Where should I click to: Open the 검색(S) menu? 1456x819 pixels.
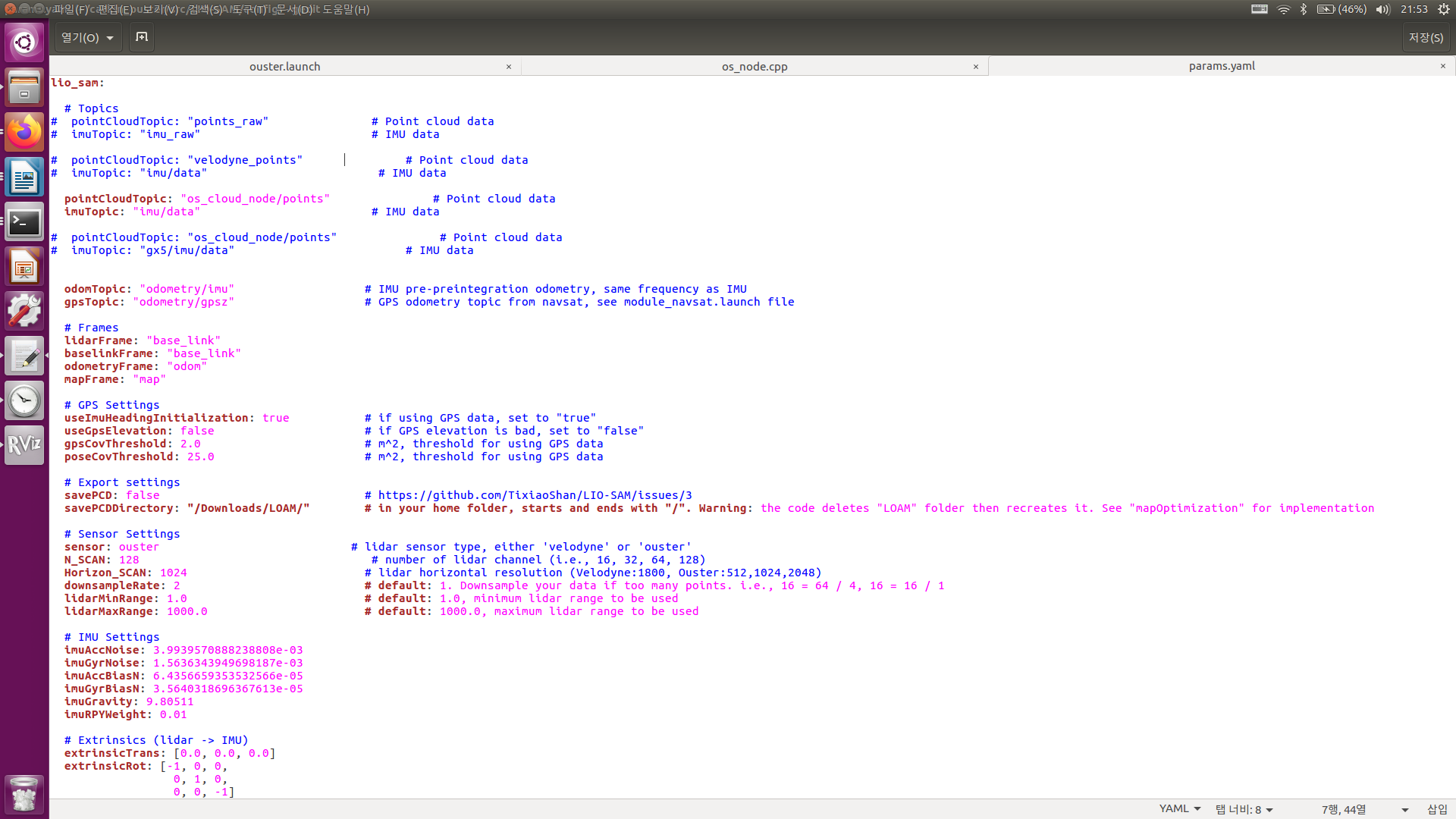(x=206, y=9)
